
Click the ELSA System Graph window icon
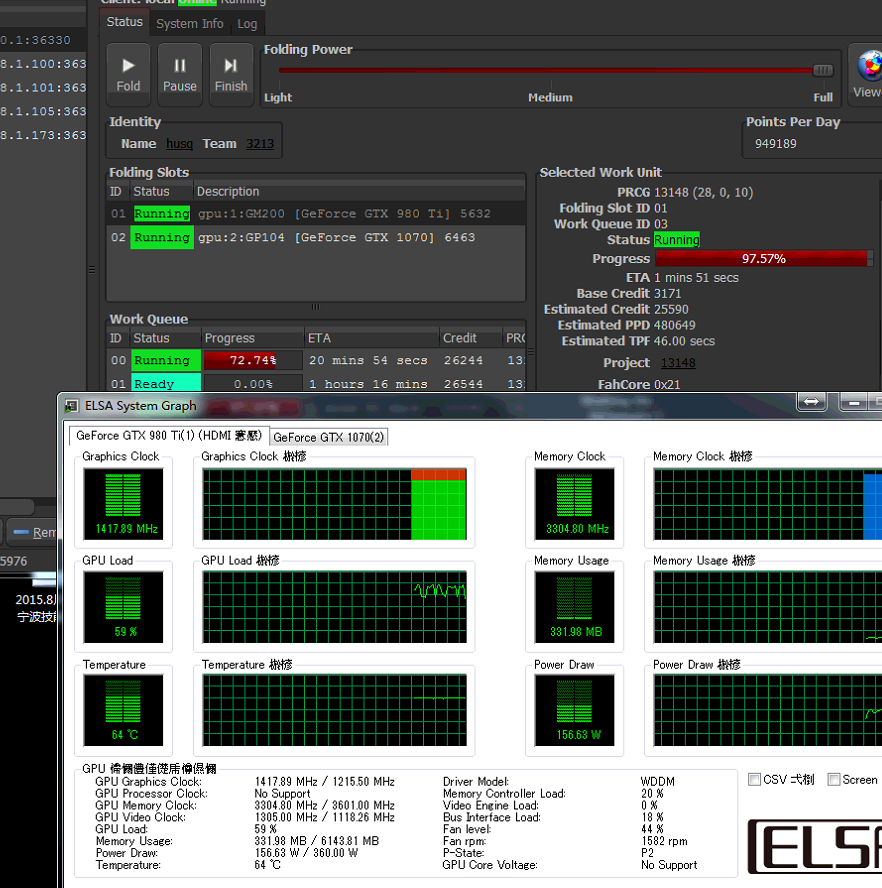coord(71,406)
